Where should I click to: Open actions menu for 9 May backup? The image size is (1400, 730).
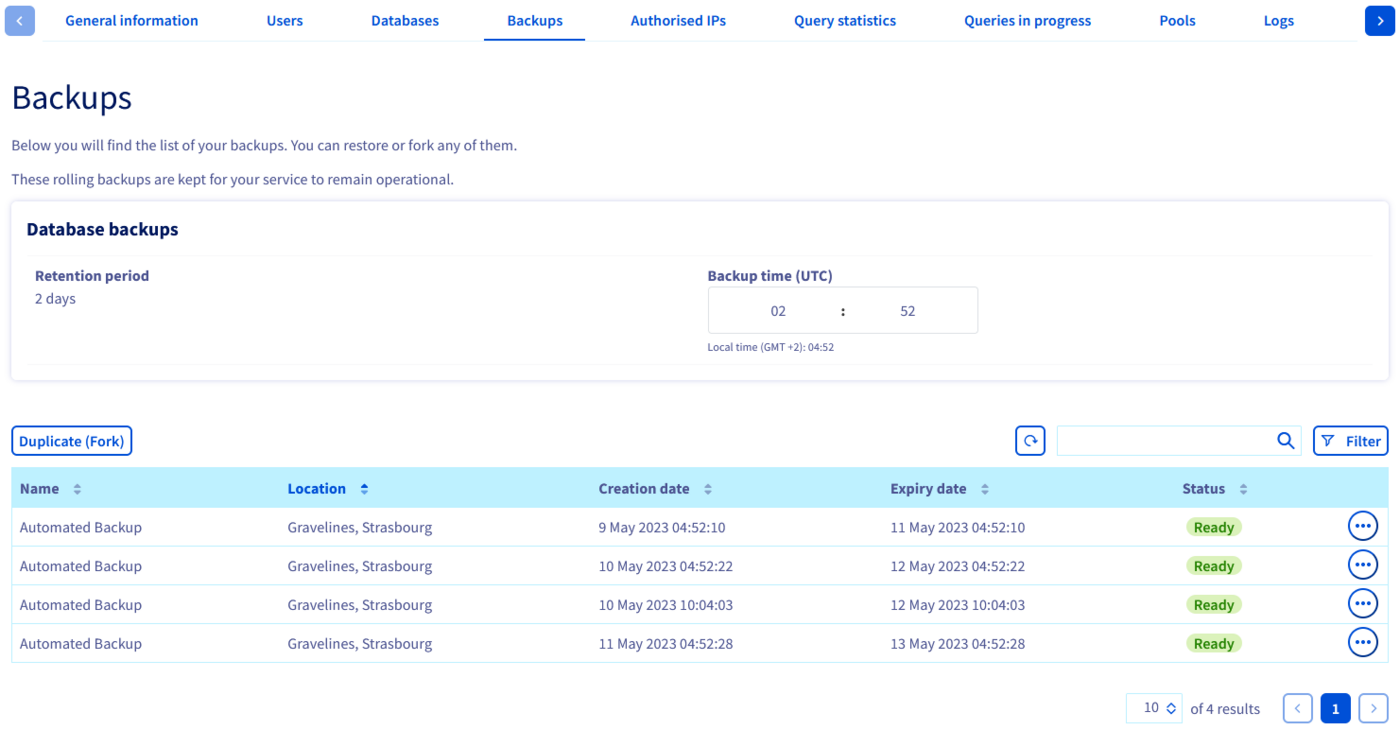click(1362, 526)
